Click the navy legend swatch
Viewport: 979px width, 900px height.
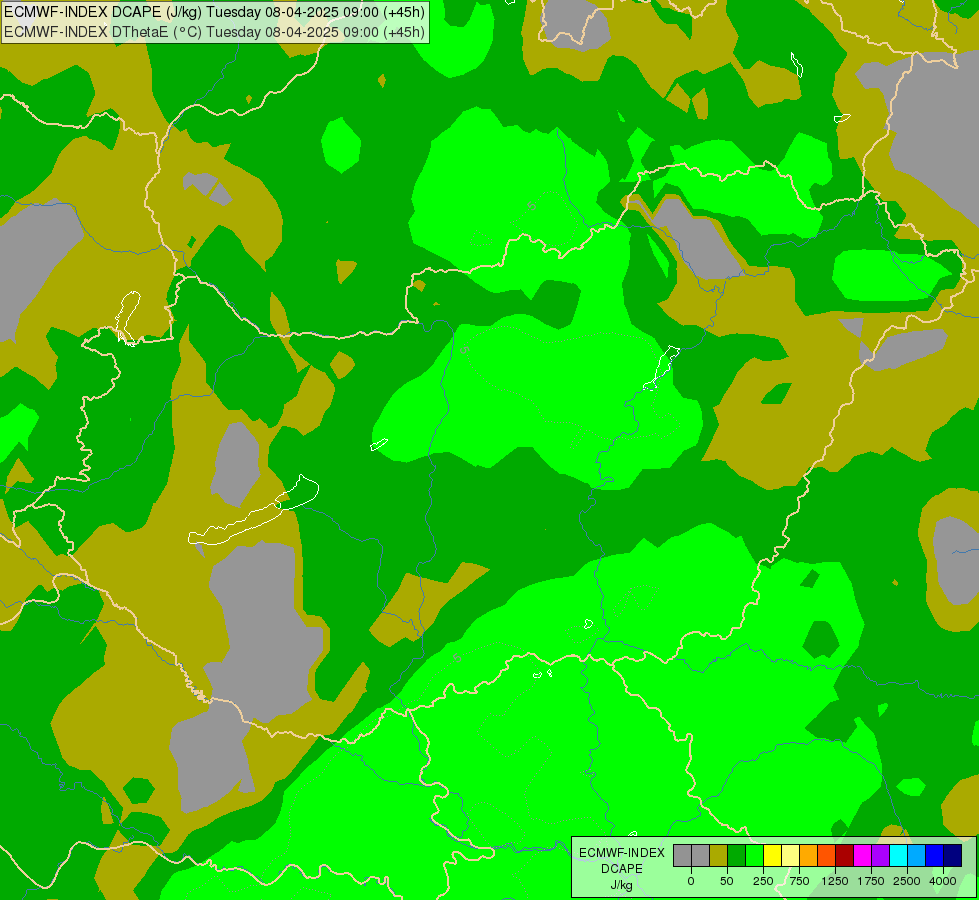pos(953,856)
